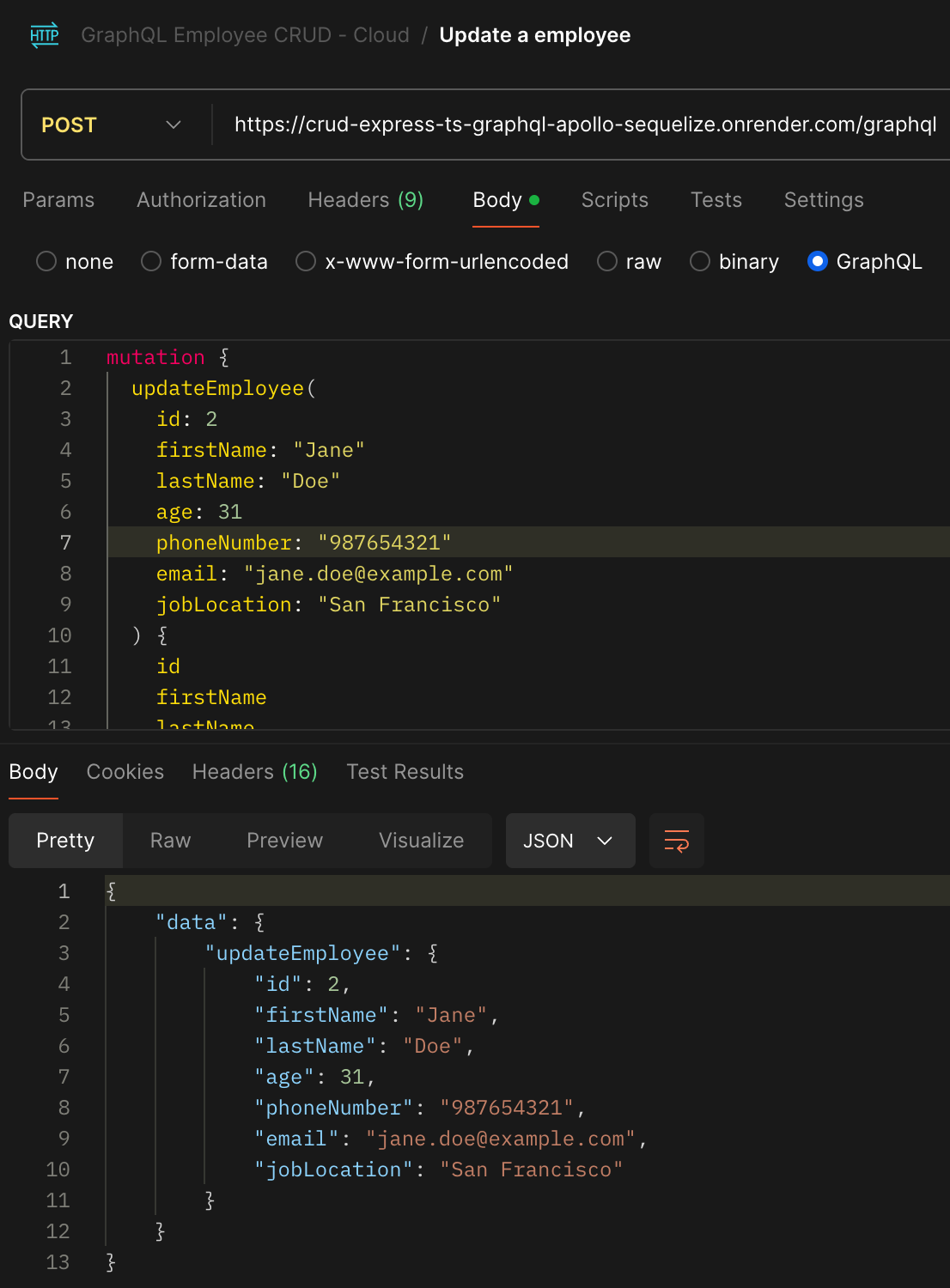
Task: Select the GraphQL body type
Action: click(865, 262)
